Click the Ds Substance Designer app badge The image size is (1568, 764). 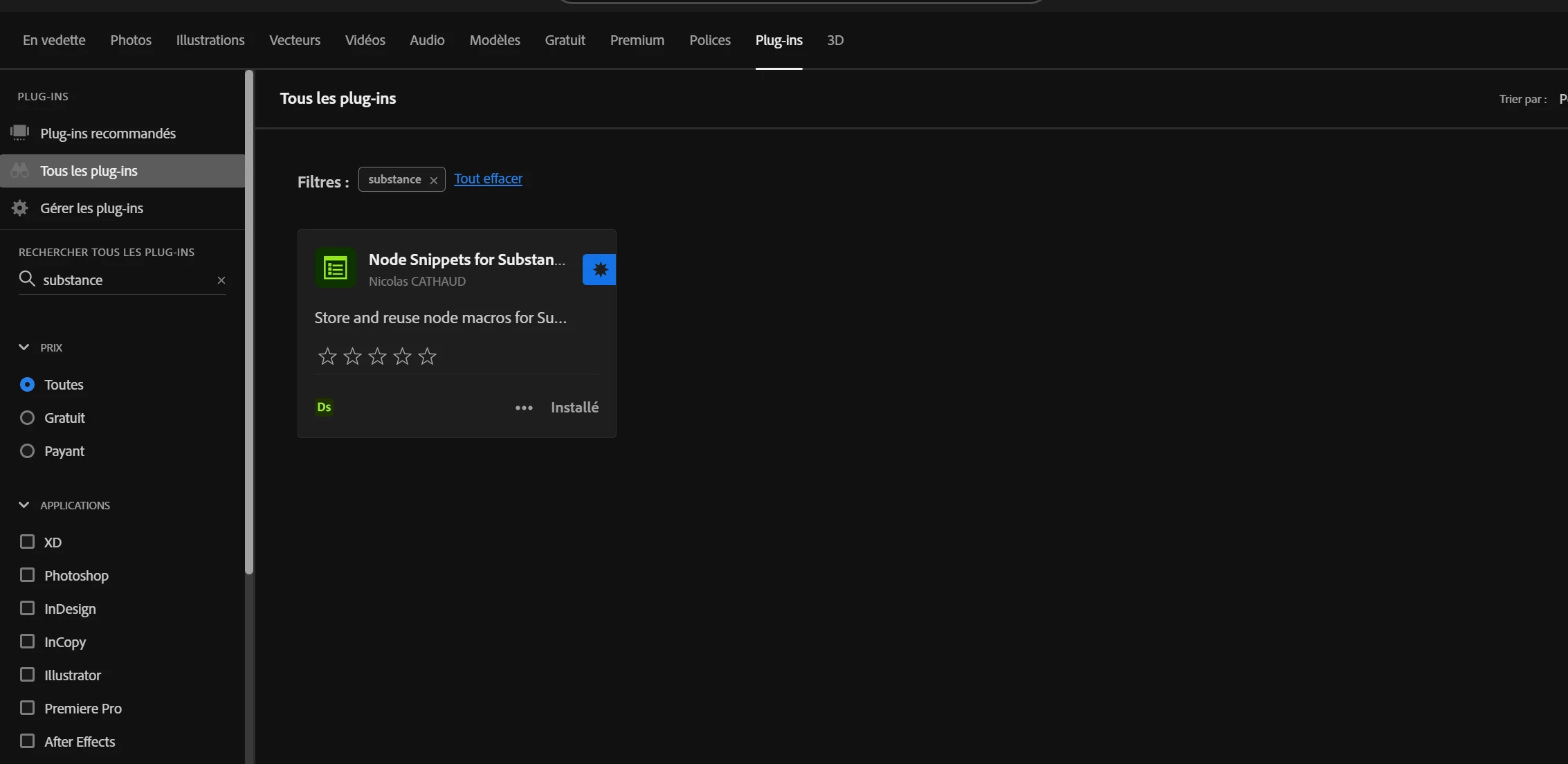click(x=324, y=407)
